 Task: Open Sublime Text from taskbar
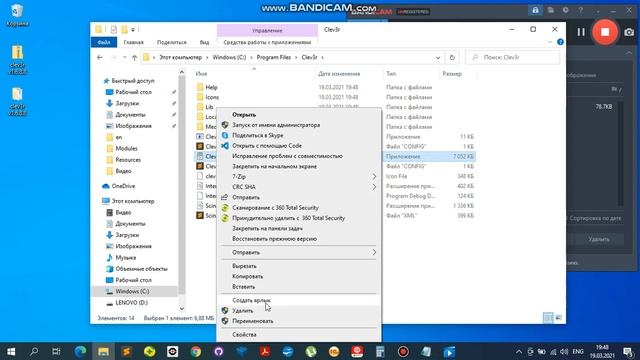click(x=127, y=351)
